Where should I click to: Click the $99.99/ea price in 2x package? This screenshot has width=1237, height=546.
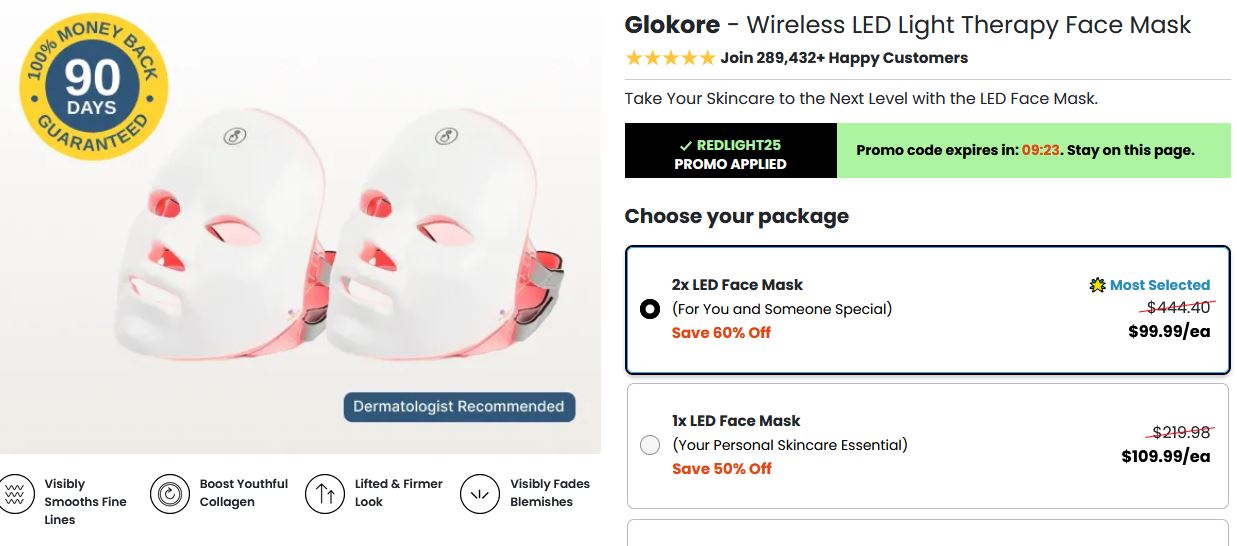pyautogui.click(x=1169, y=331)
